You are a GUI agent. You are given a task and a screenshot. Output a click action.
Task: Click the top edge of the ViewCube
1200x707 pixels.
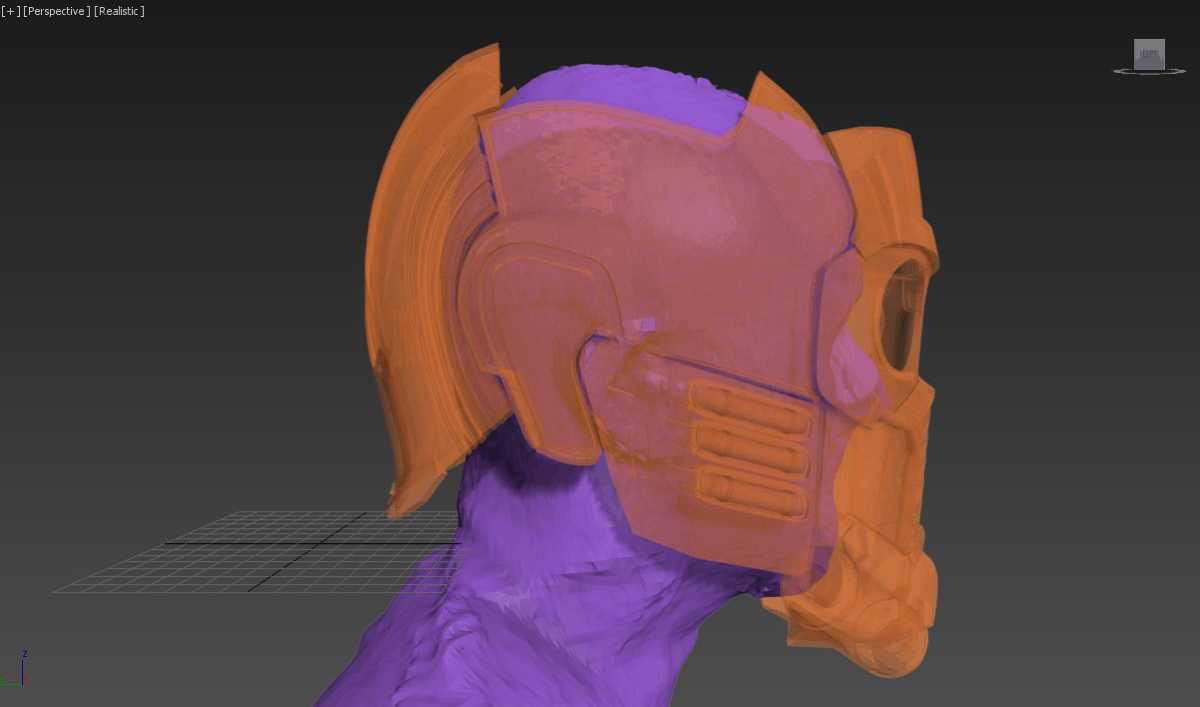[x=1148, y=42]
